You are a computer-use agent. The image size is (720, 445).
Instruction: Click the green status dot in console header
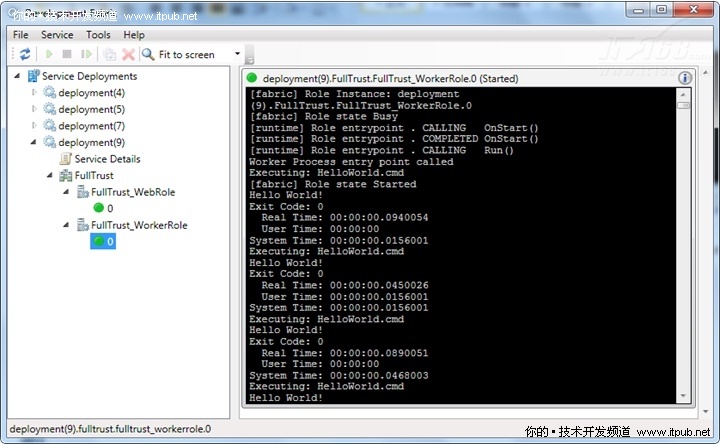point(252,78)
